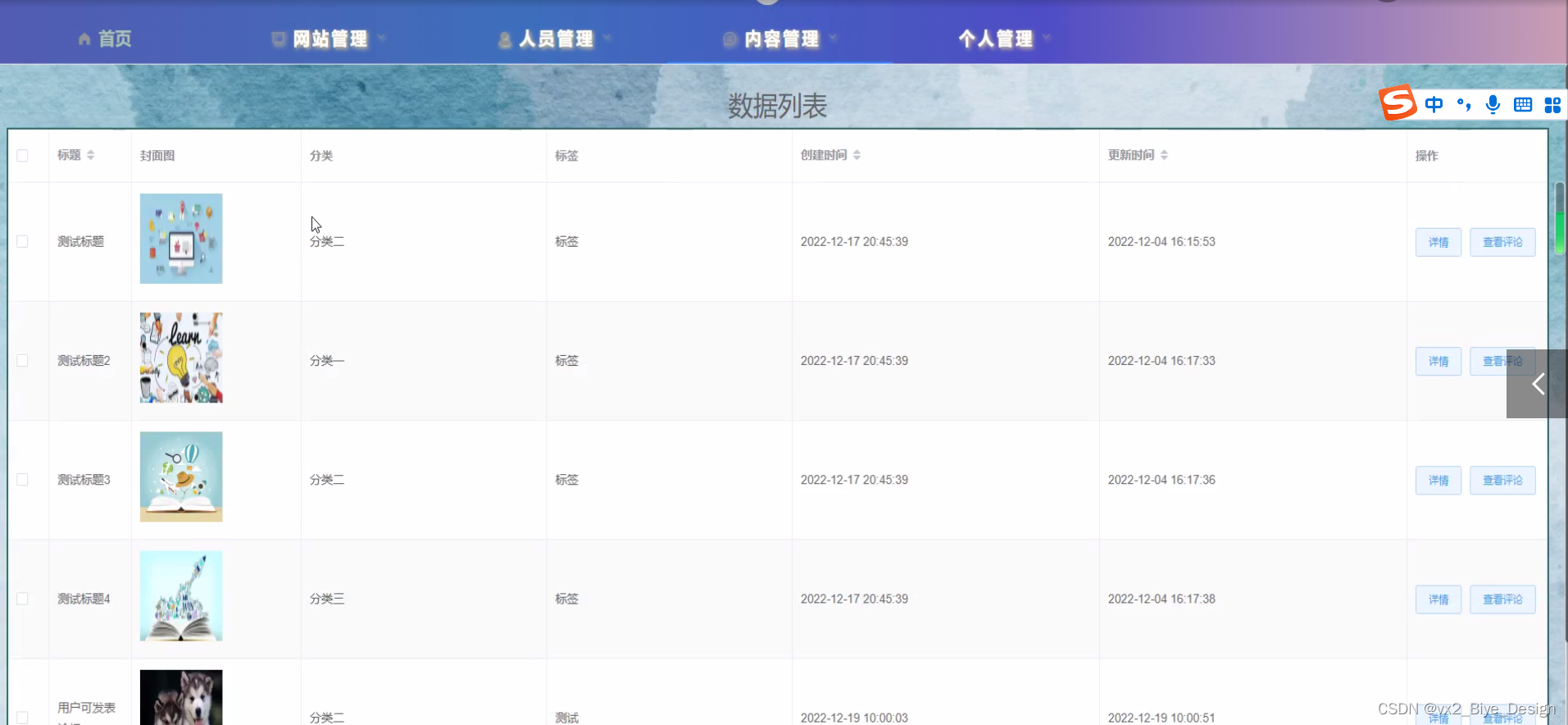The width and height of the screenshot is (1568, 725).
Task: Click the 分类 column header
Action: pyautogui.click(x=321, y=155)
